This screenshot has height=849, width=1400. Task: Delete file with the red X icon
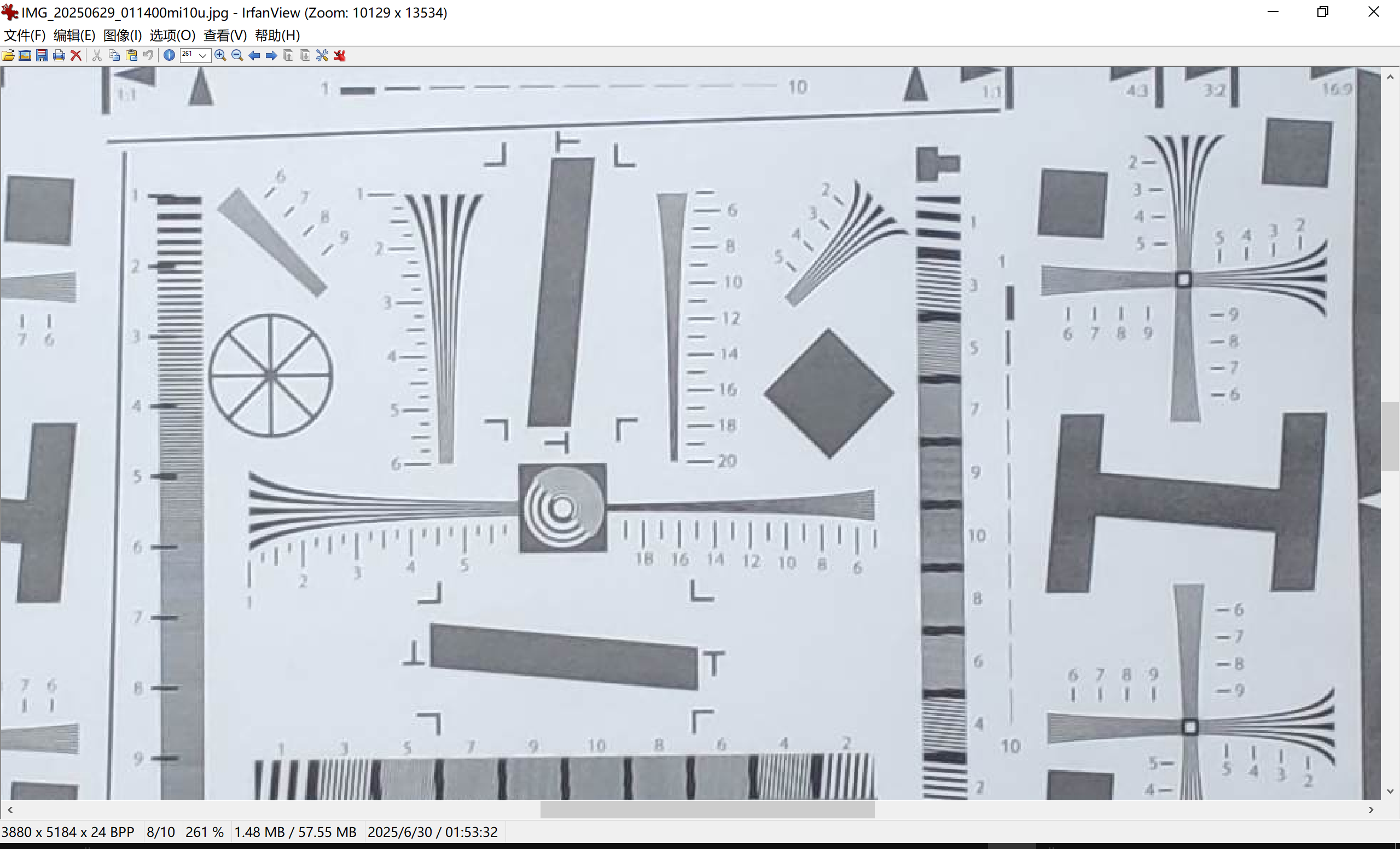click(75, 55)
